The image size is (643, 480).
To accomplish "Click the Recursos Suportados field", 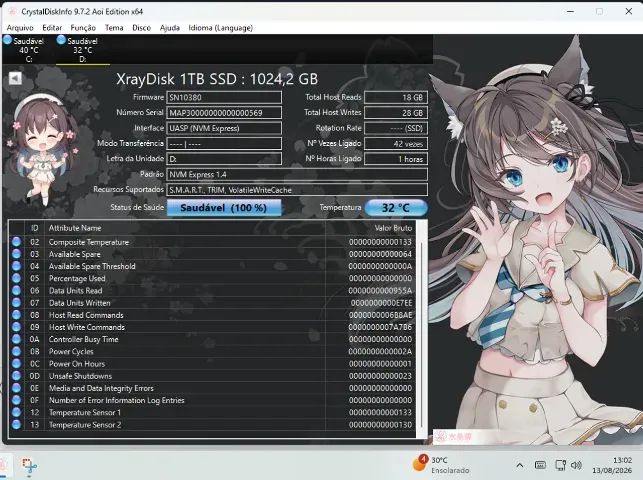I will click(x=297, y=190).
